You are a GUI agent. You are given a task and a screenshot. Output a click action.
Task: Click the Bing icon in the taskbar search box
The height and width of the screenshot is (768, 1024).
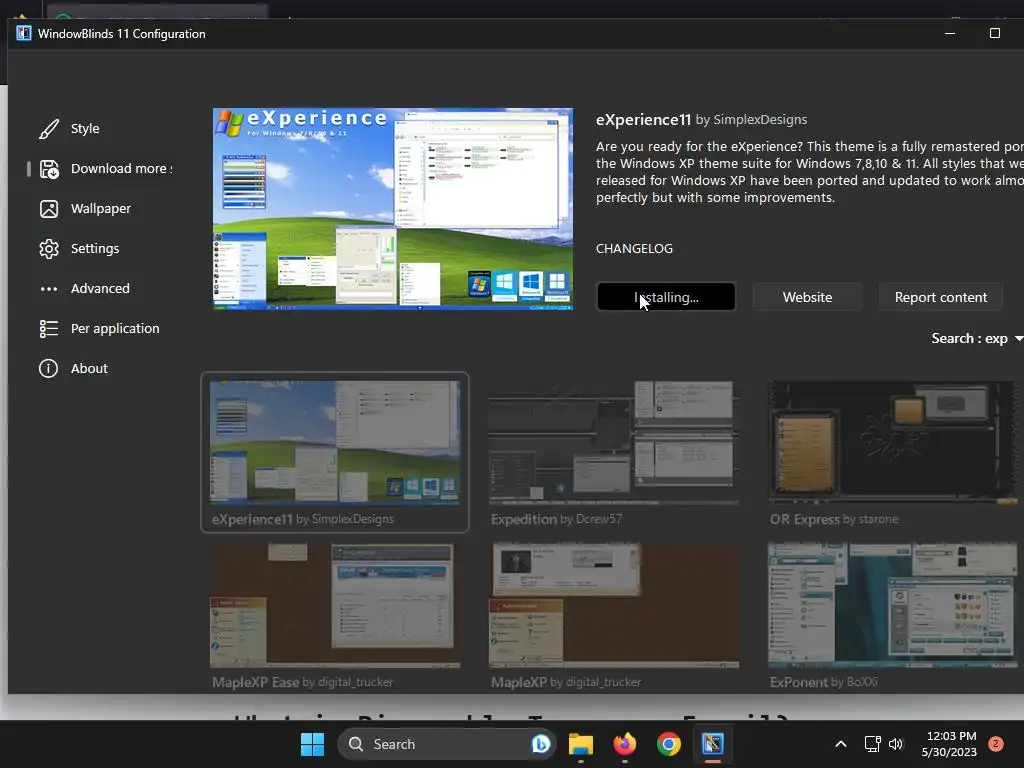coord(540,744)
